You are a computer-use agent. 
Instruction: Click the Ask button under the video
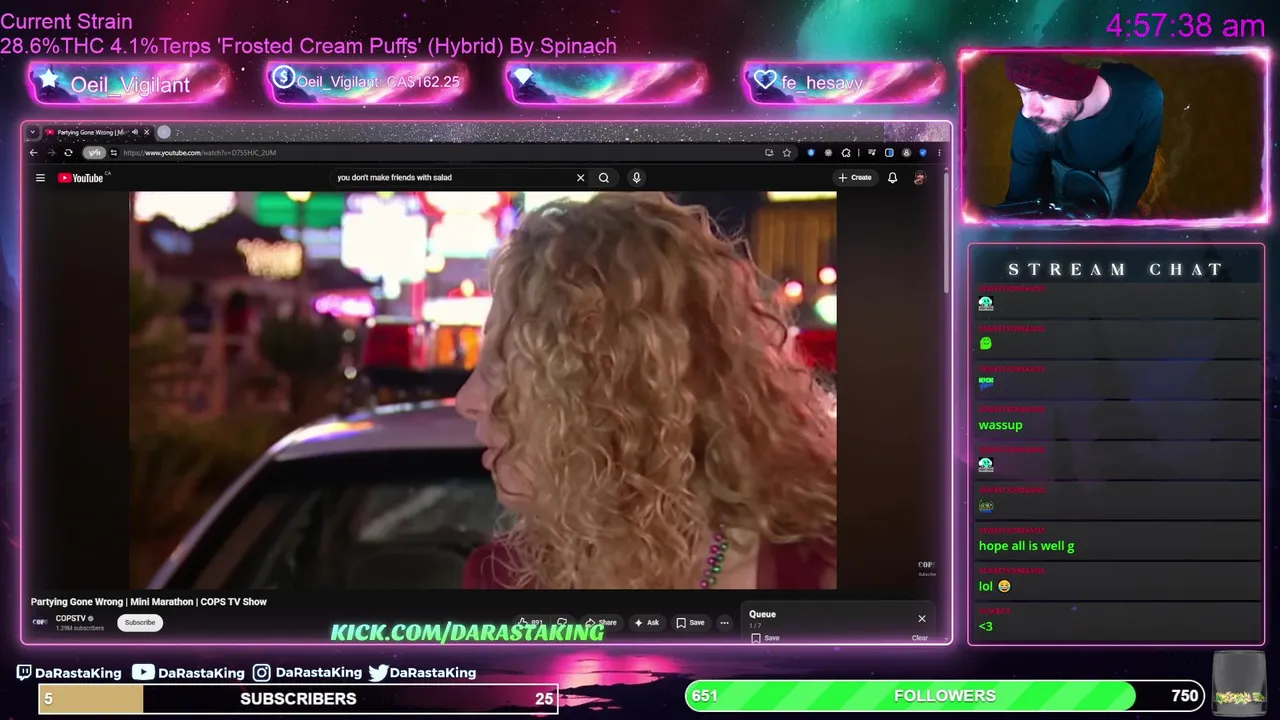pos(647,622)
